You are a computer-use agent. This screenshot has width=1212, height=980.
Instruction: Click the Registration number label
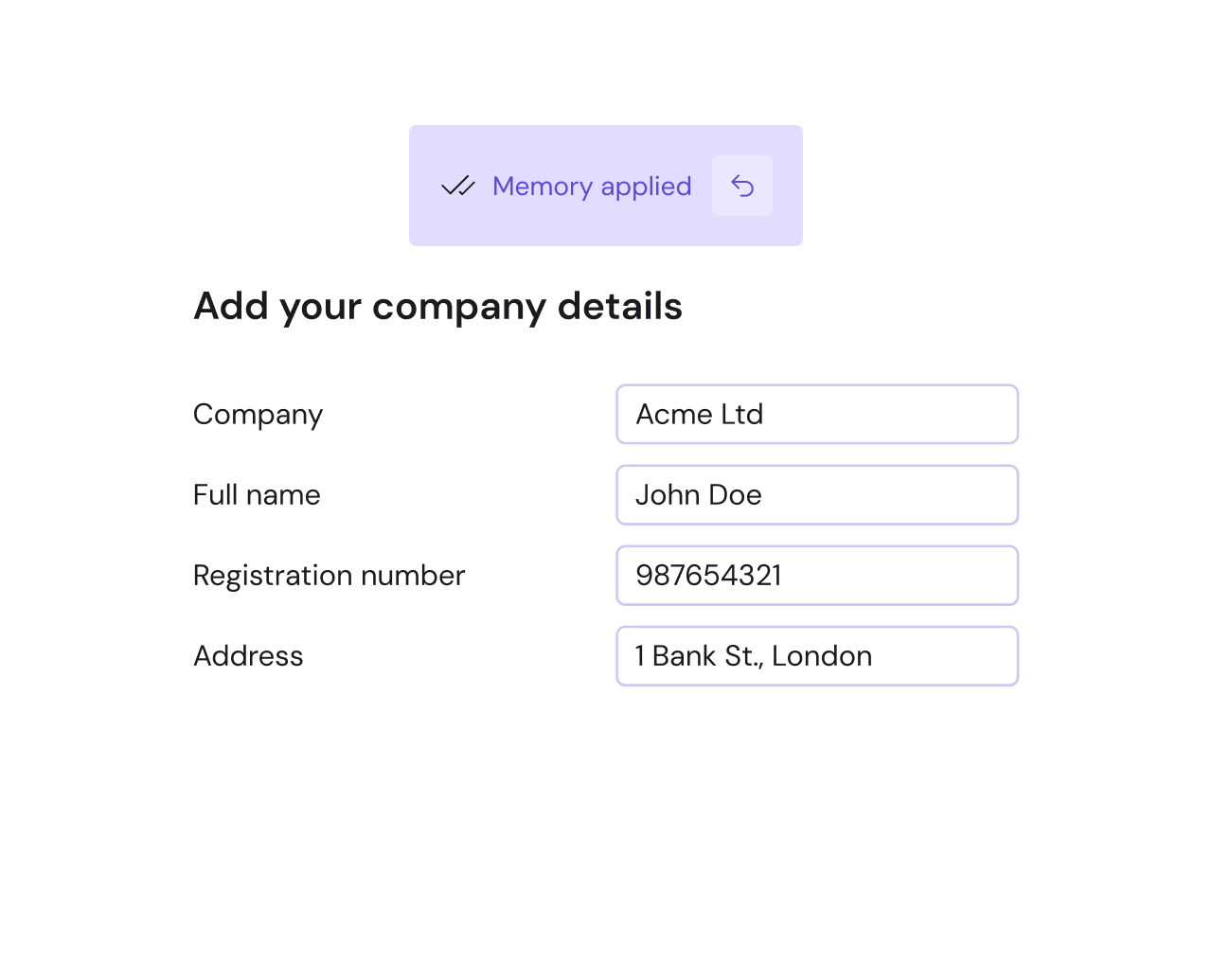tap(329, 575)
